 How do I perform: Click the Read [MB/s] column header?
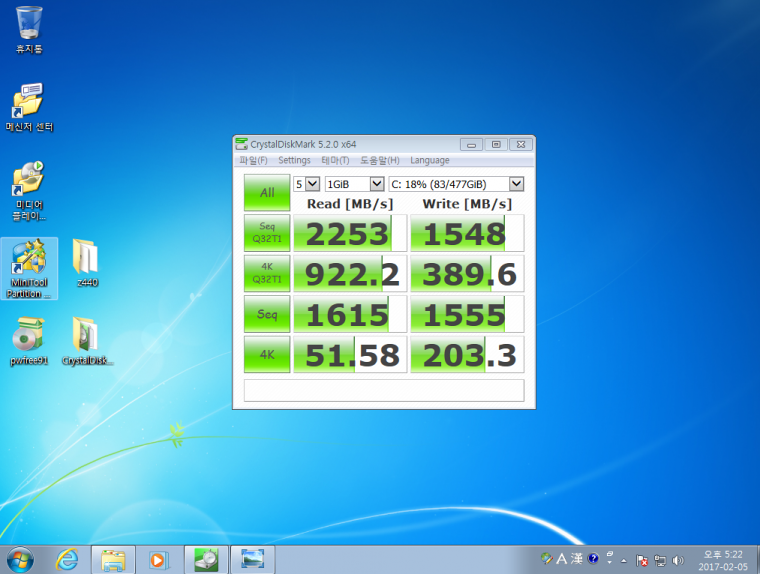350,204
